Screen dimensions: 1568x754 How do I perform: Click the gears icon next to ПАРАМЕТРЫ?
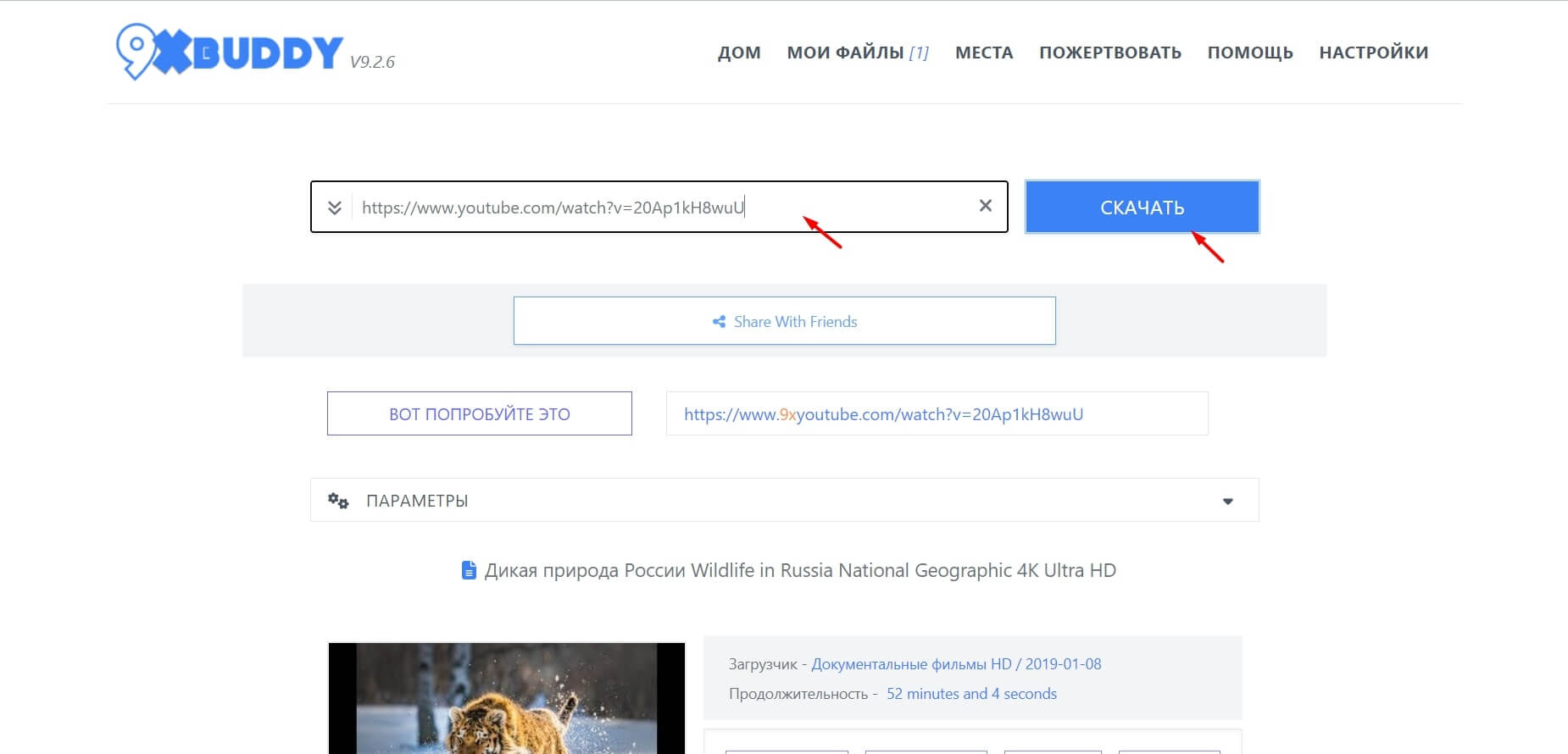point(338,501)
